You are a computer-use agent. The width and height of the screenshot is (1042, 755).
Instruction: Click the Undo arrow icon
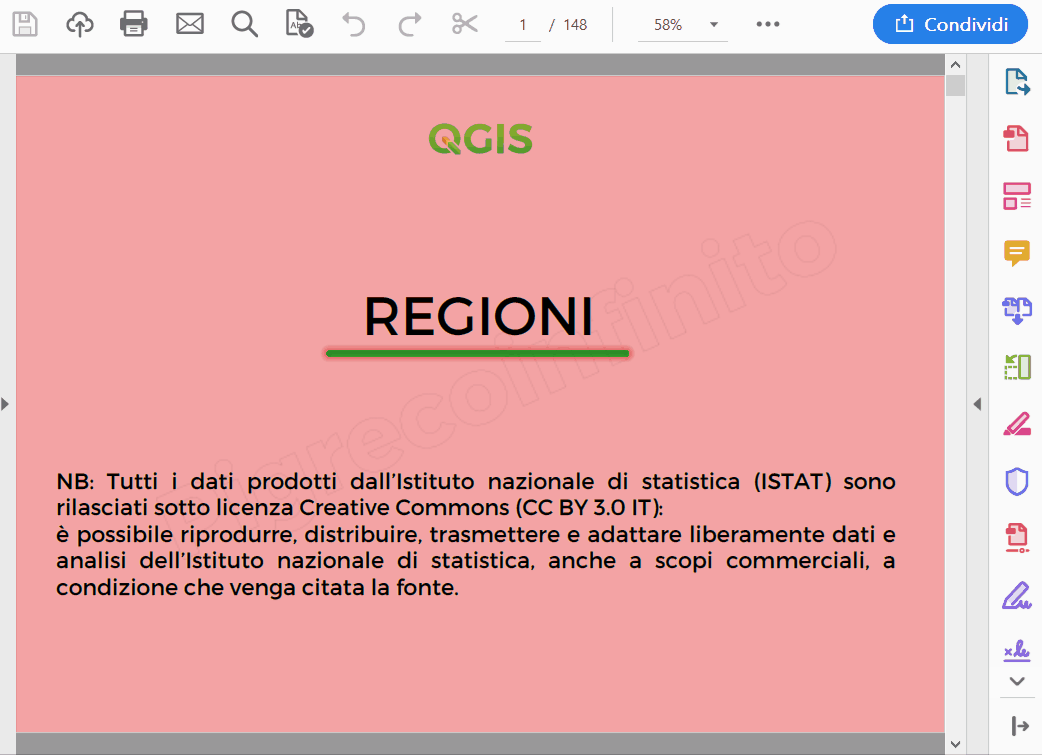tap(354, 24)
